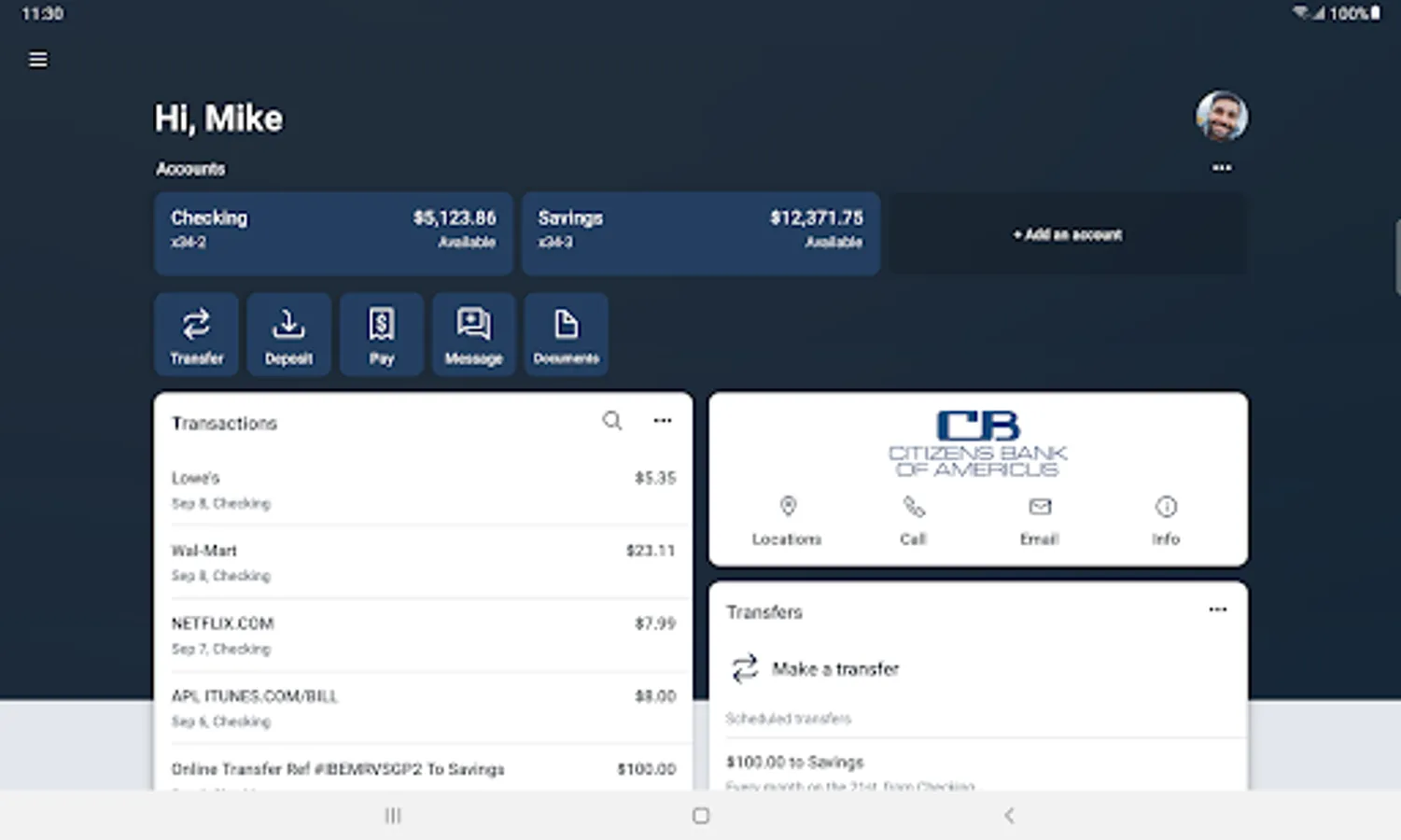Open the Message quick action
Image resolution: width=1401 pixels, height=840 pixels.
pos(473,334)
